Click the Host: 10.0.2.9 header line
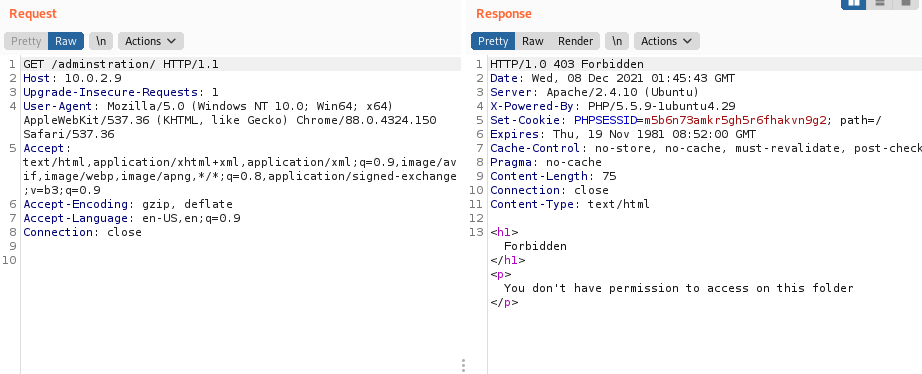922x374 pixels. coord(72,78)
